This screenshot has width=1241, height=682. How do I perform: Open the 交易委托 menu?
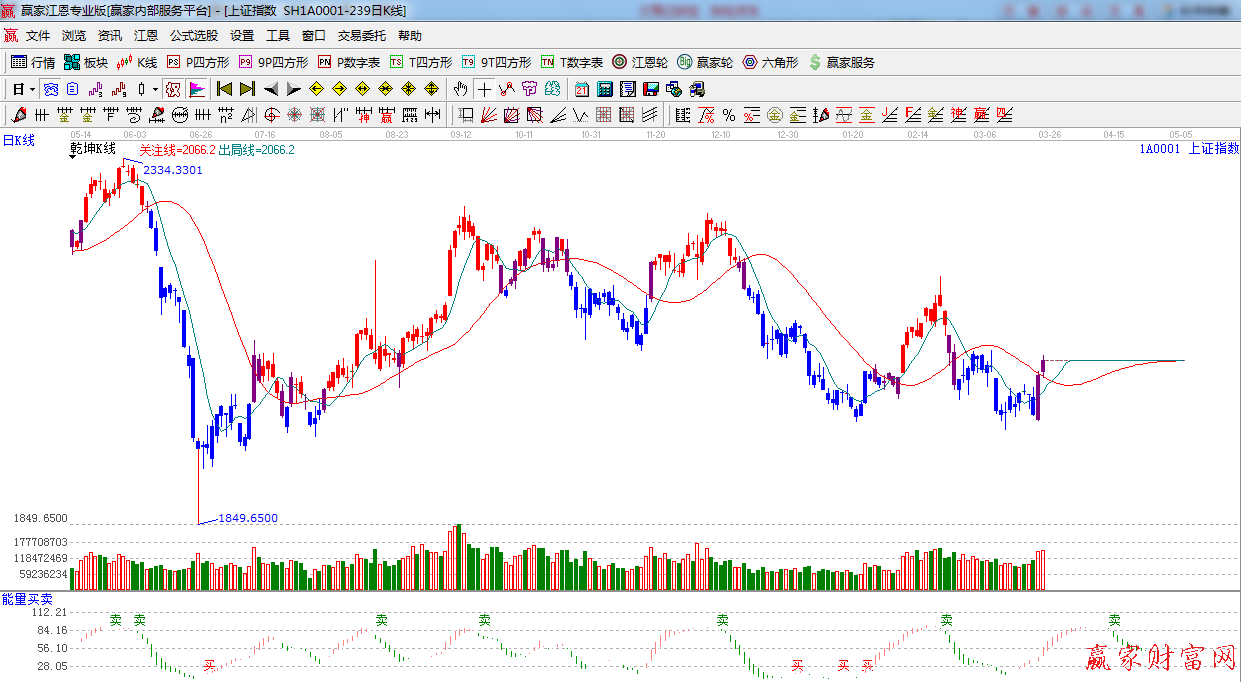tap(361, 36)
